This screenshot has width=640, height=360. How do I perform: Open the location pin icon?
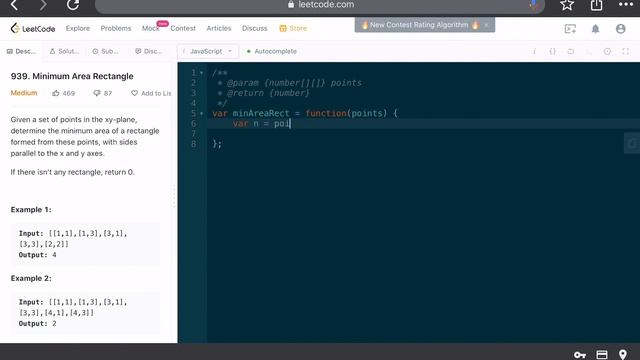tap(623, 355)
